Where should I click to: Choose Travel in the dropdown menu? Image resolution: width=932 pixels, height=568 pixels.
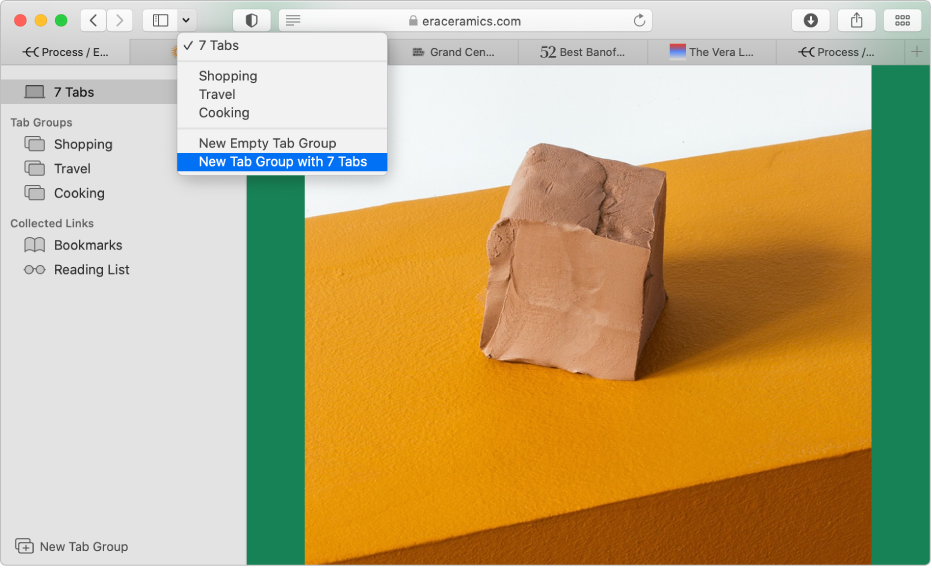coord(282,94)
